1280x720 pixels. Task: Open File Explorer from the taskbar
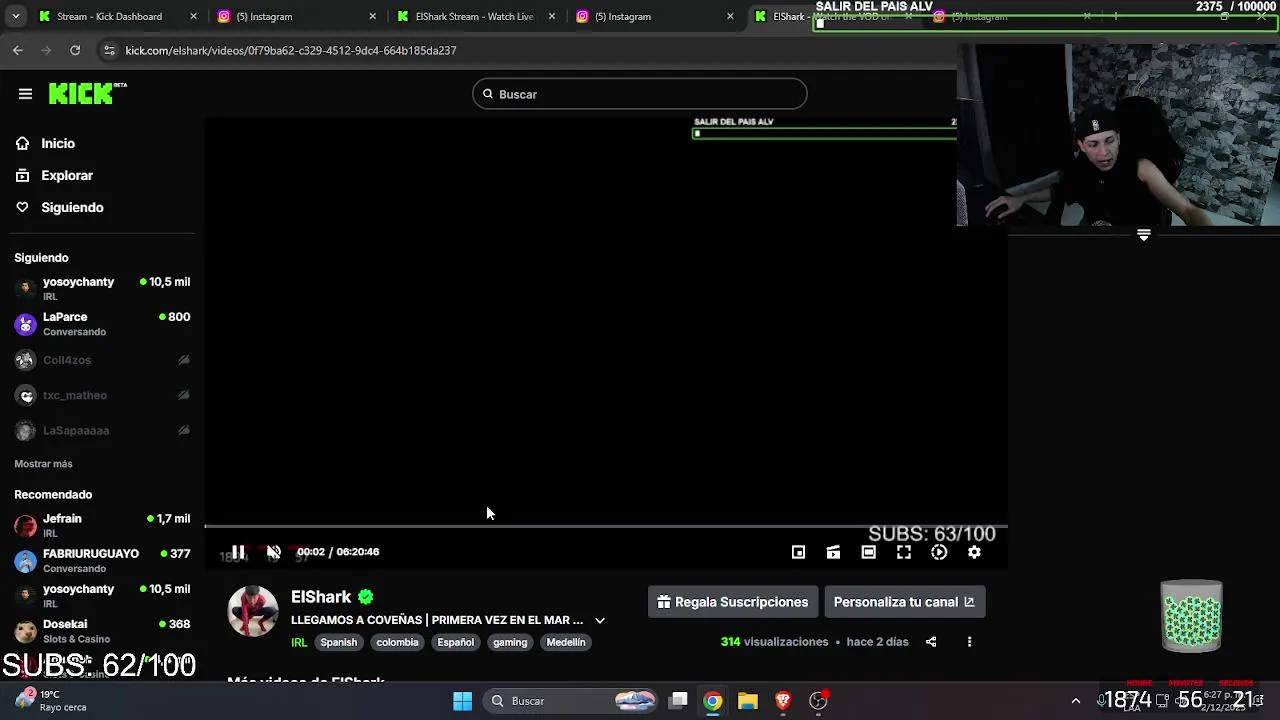[x=748, y=701]
